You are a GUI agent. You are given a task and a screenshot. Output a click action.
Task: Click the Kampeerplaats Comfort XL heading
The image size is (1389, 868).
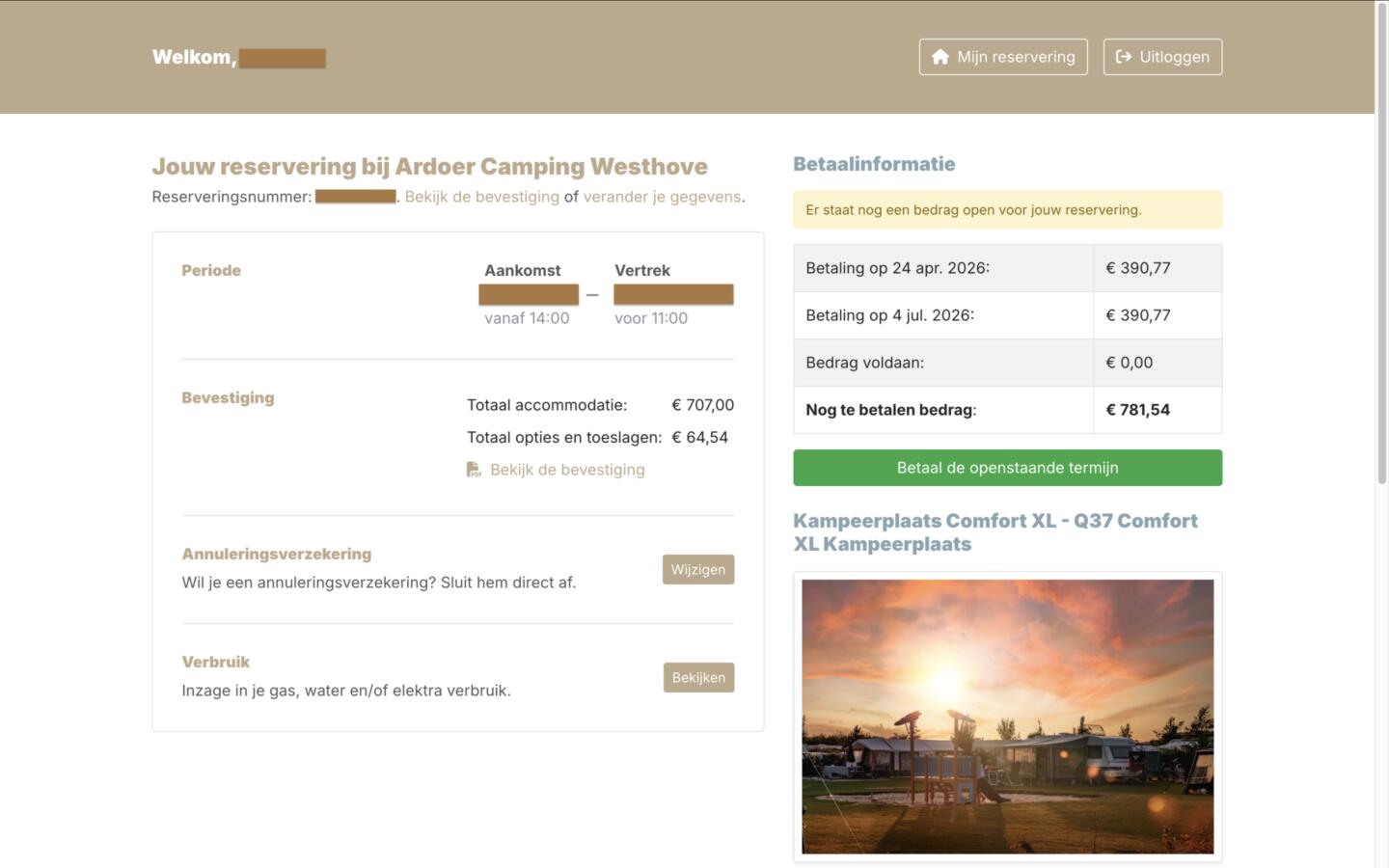tap(994, 532)
